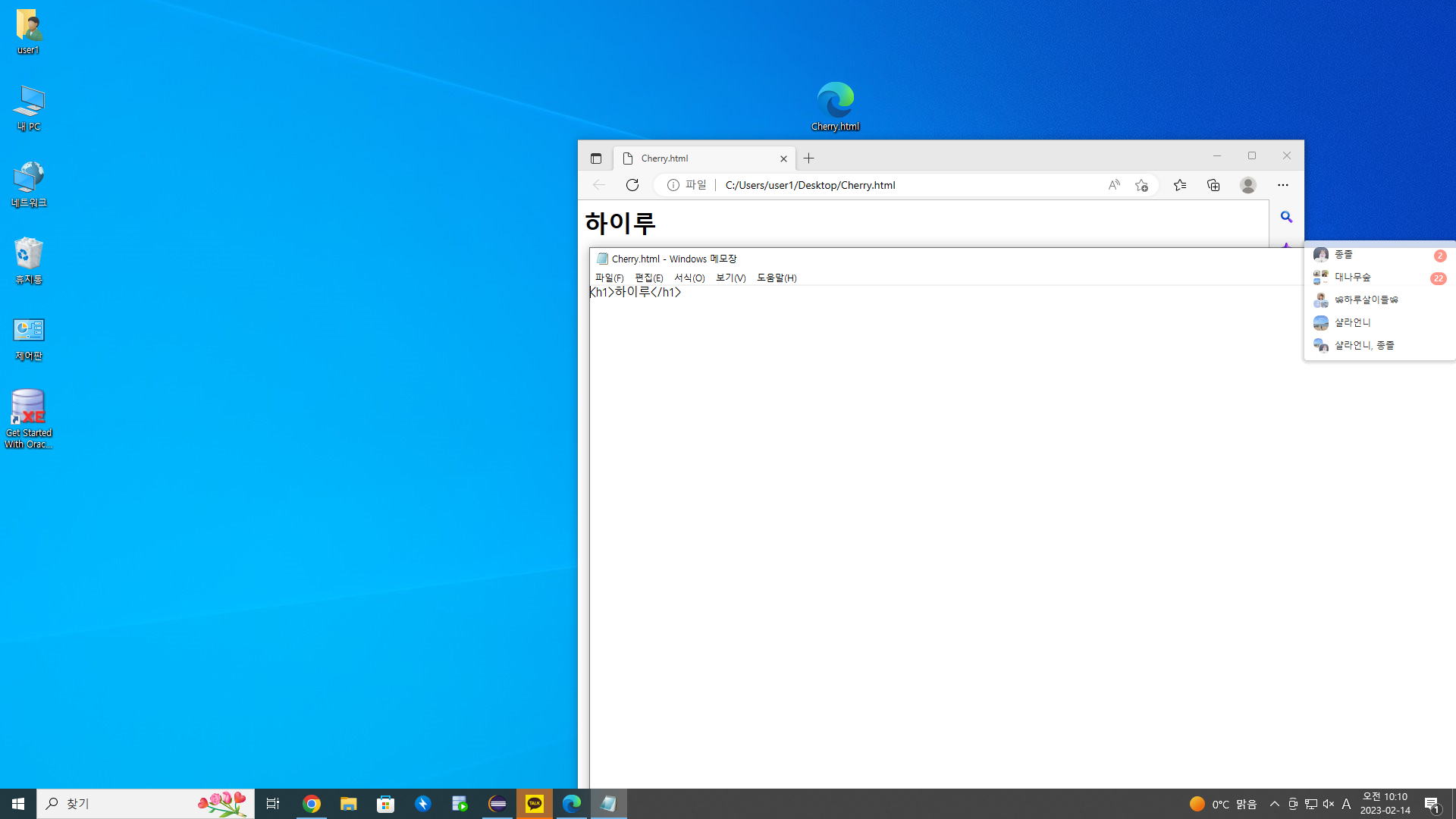This screenshot has height=819, width=1456.
Task: Show hidden system tray icons chevron
Action: [x=1275, y=804]
